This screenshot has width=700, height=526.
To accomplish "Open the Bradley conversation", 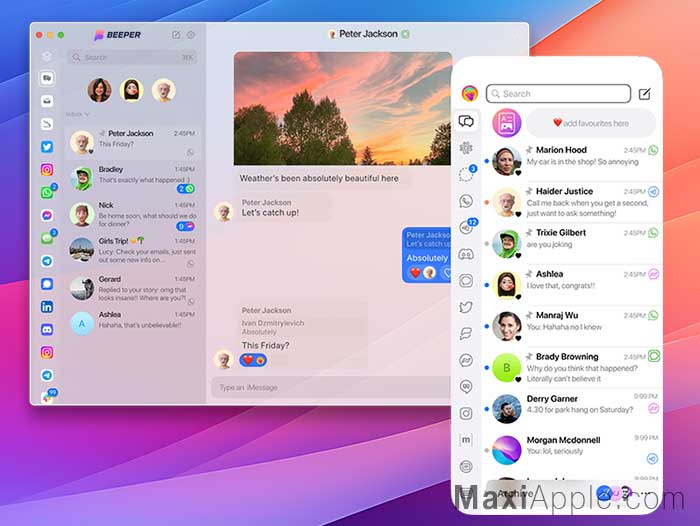I will coord(133,179).
